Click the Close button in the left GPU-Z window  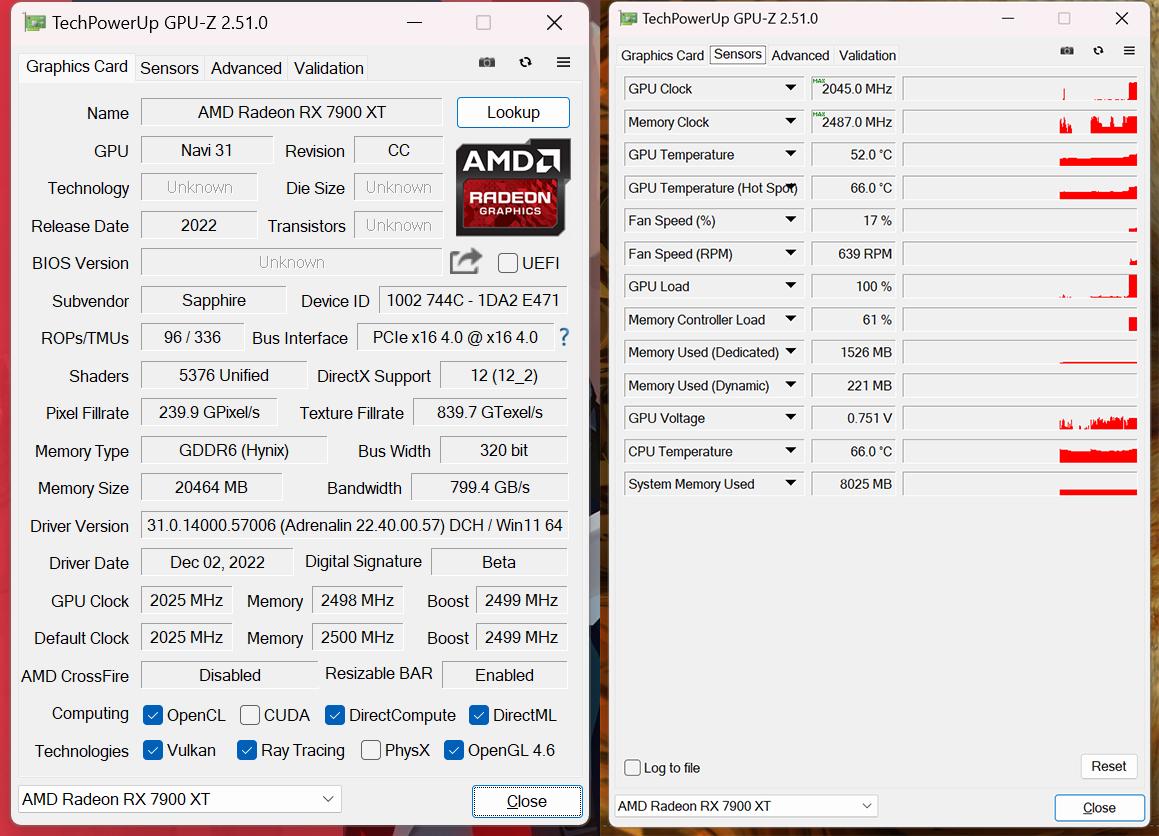527,801
